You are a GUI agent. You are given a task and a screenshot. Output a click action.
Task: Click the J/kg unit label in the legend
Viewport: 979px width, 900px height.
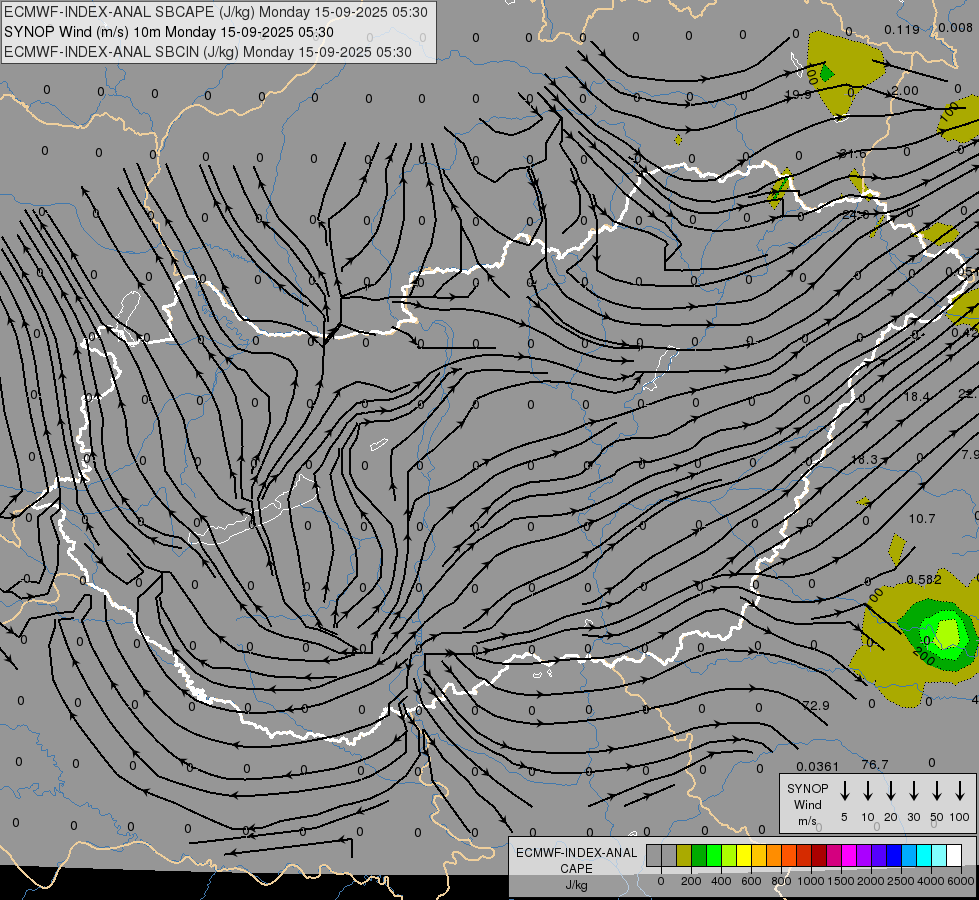tap(576, 885)
